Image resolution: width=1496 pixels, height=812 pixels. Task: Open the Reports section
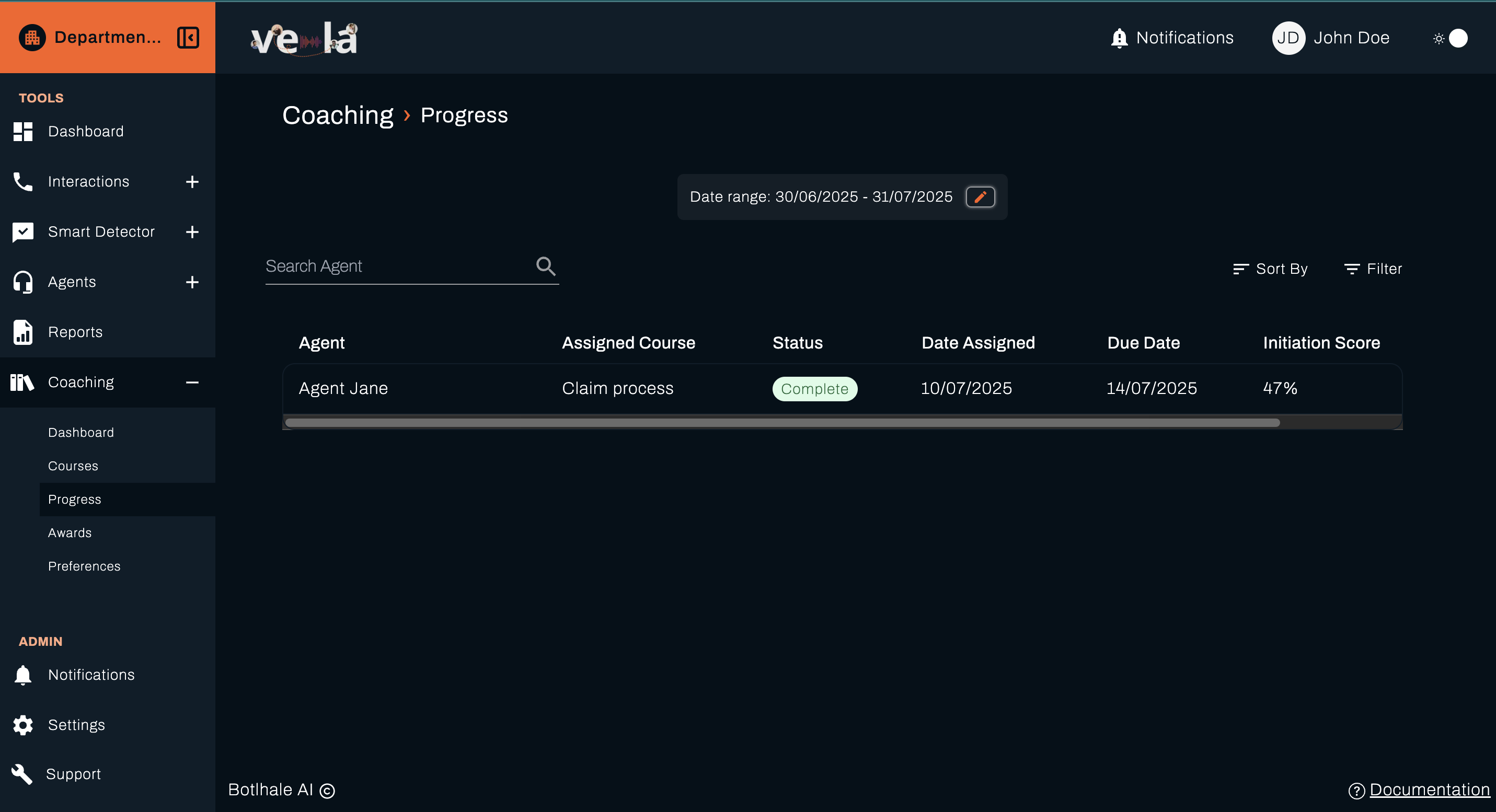pos(75,331)
